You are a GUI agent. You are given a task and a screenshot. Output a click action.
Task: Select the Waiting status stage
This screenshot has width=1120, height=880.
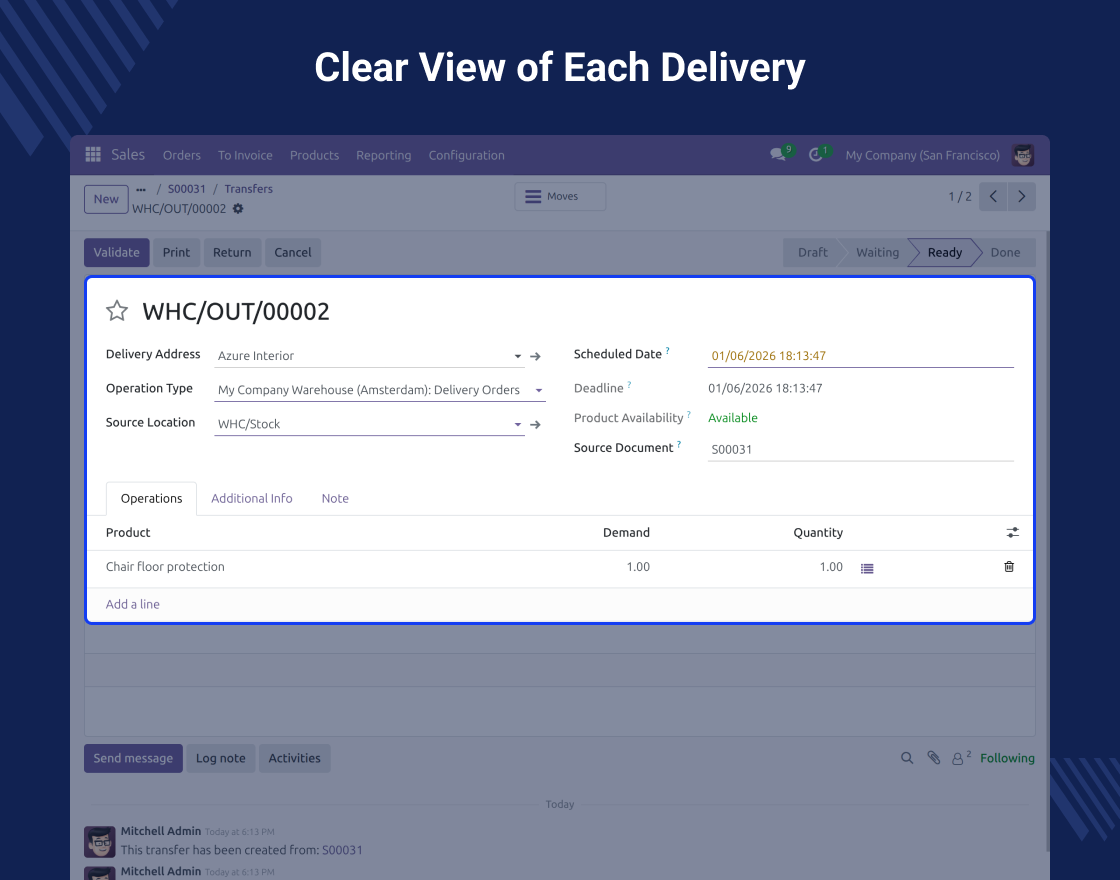click(x=877, y=252)
